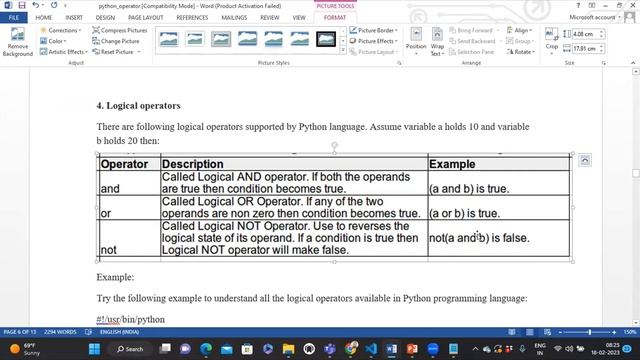Switch to the VIEW tab

pyautogui.click(x=299, y=18)
